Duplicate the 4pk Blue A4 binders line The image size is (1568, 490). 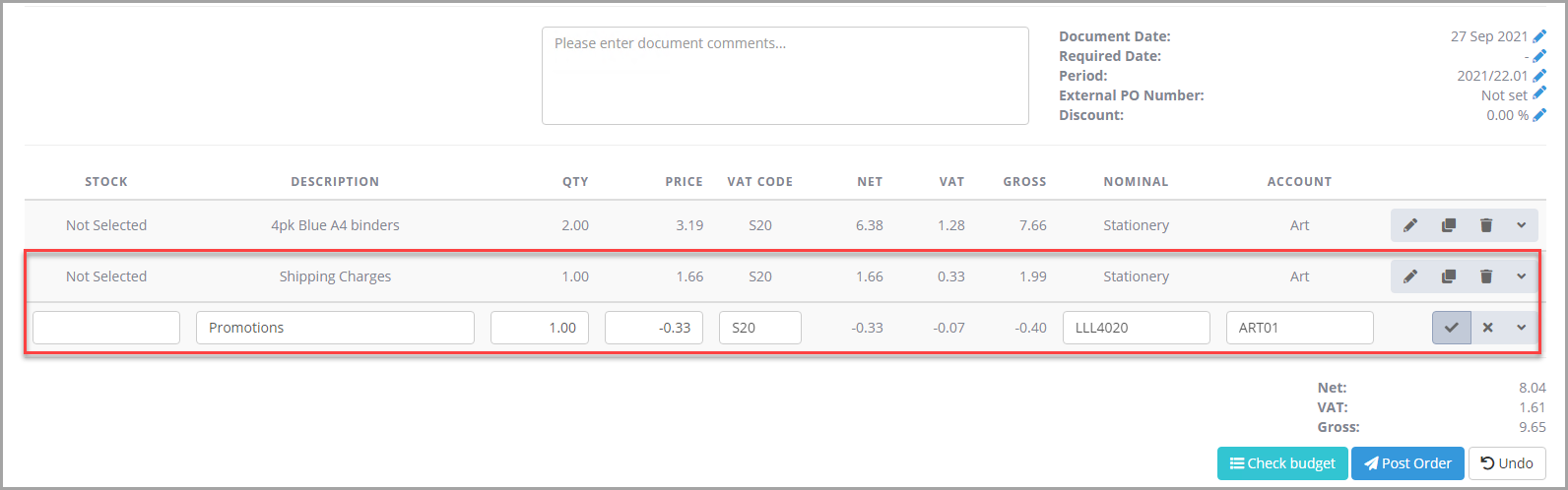tap(1448, 225)
